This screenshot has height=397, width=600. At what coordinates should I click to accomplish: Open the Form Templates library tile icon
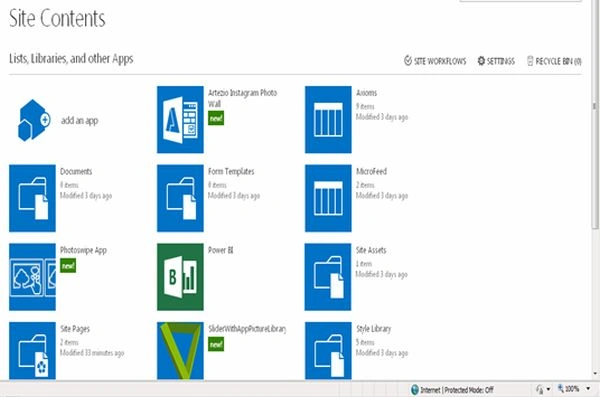[x=180, y=198]
